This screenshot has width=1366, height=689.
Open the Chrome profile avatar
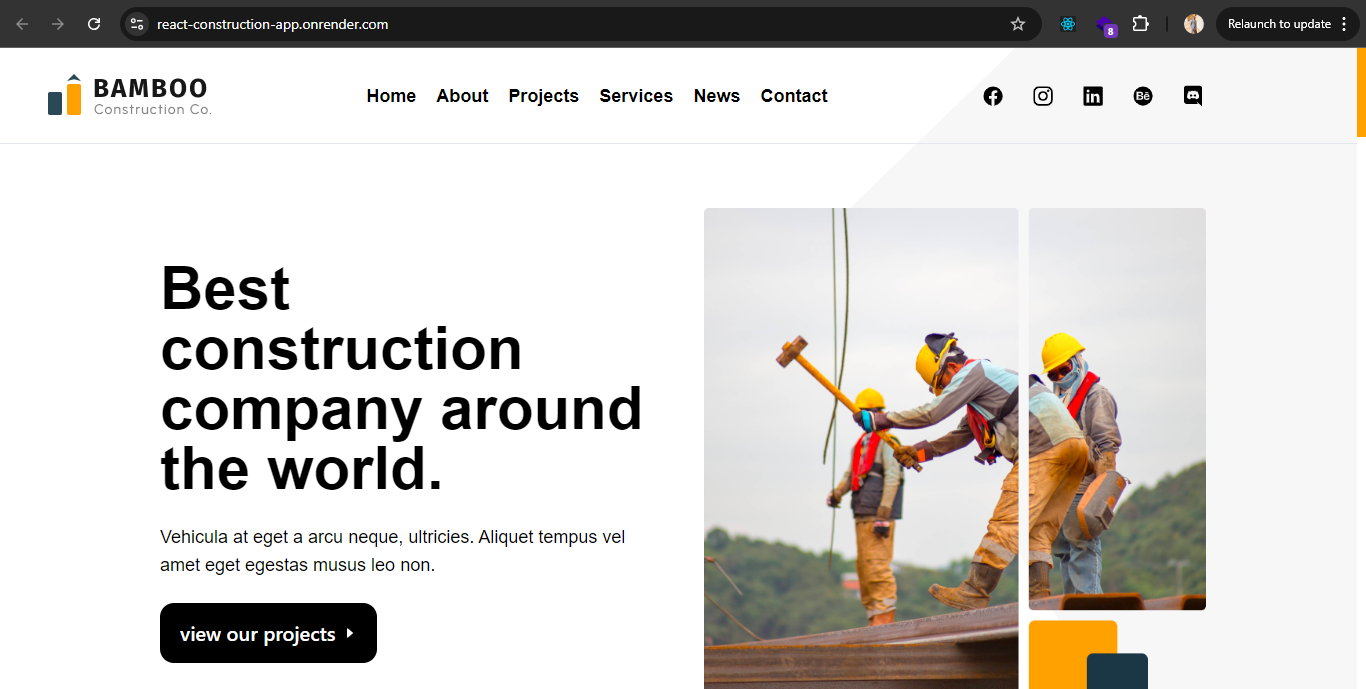(1194, 24)
